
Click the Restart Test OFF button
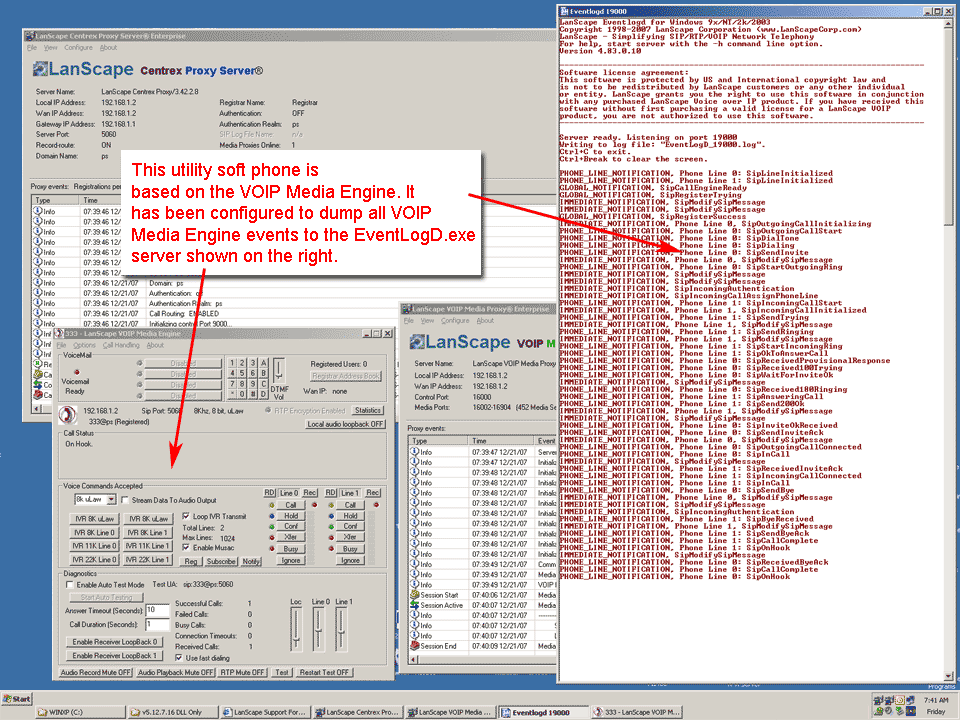[324, 672]
